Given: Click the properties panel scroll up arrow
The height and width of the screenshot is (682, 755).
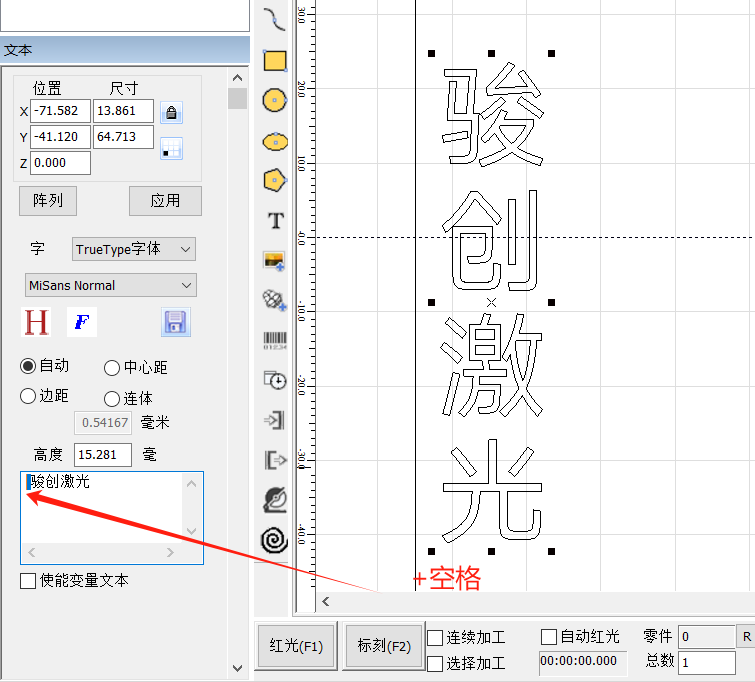Looking at the screenshot, I should [237, 78].
